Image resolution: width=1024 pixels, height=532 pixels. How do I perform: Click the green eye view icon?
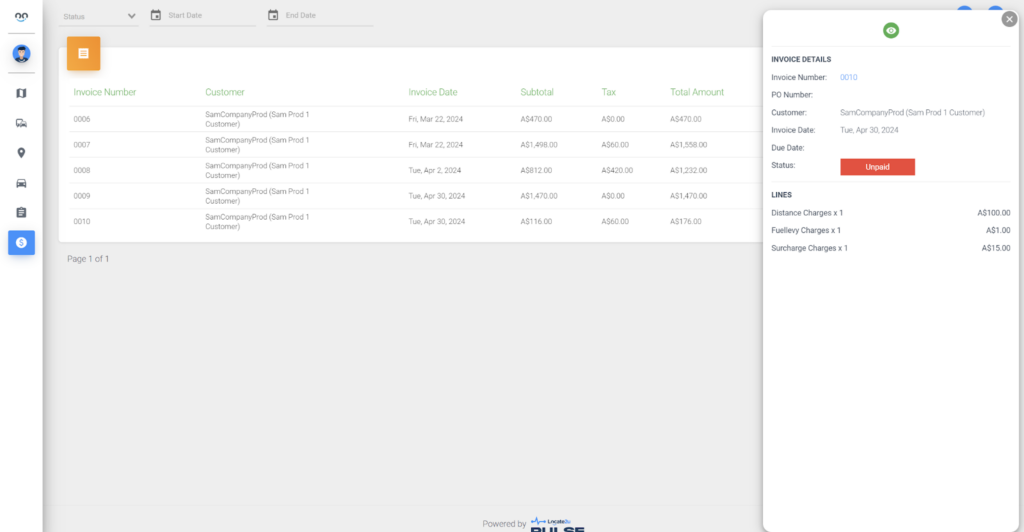click(x=891, y=30)
